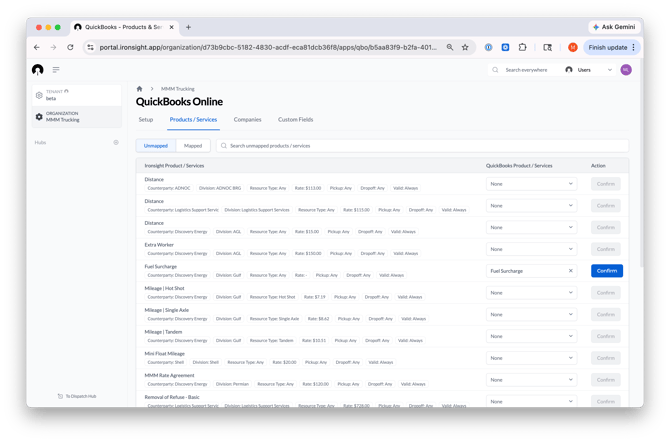Open the 1Password extension icon
The width and height of the screenshot is (670, 442).
click(488, 47)
